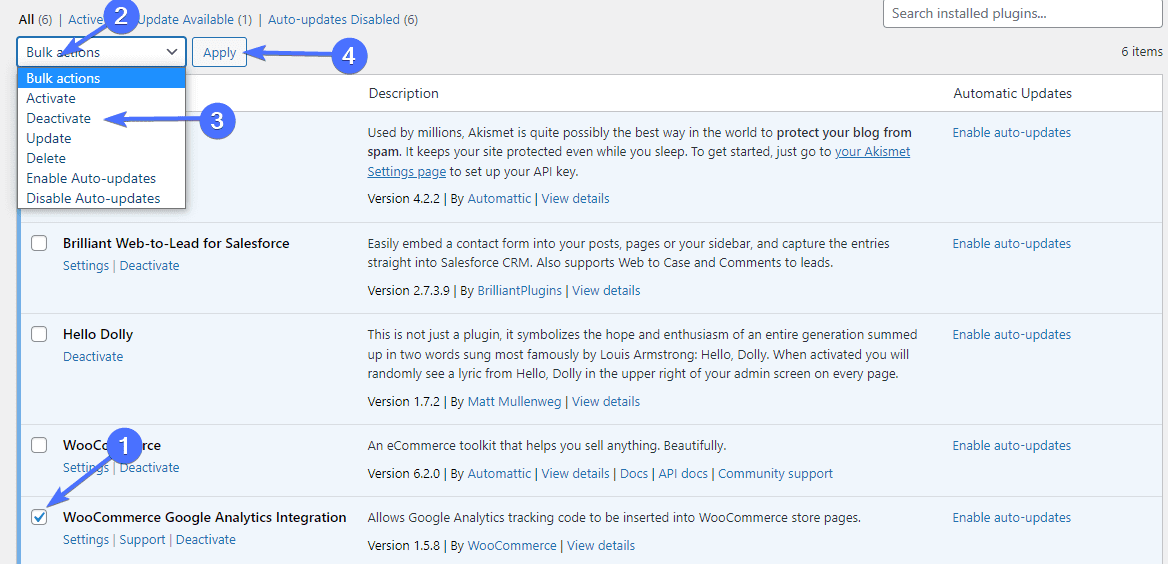Open the WooCommerce API docs link

(683, 473)
